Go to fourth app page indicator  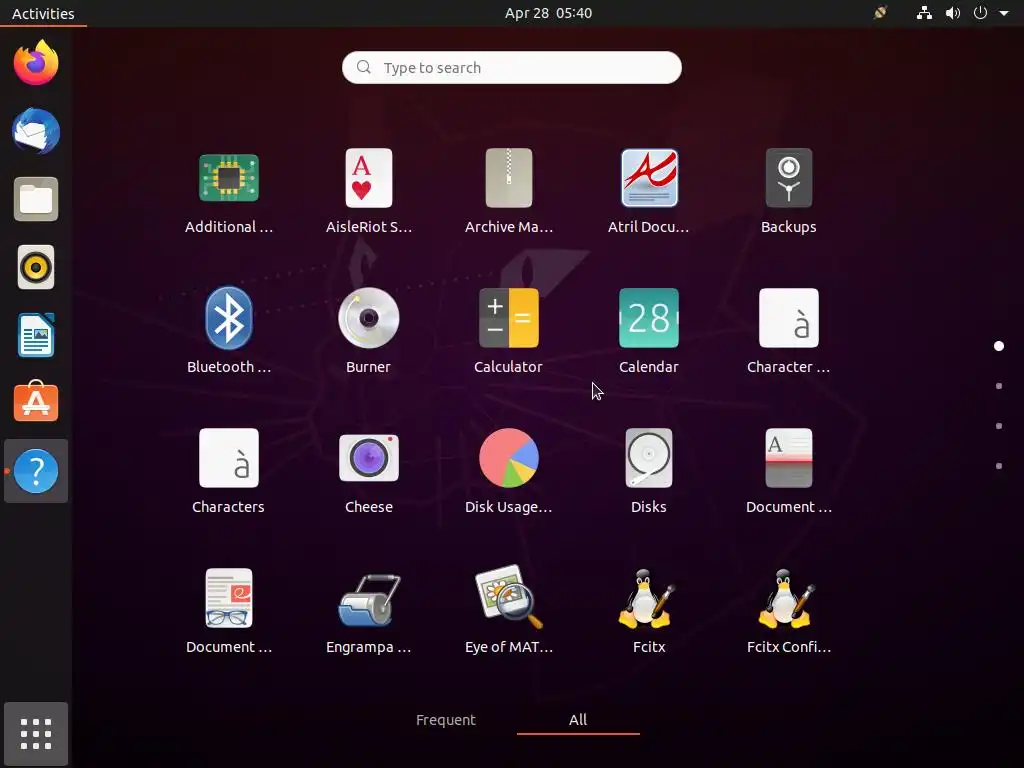click(x=999, y=466)
